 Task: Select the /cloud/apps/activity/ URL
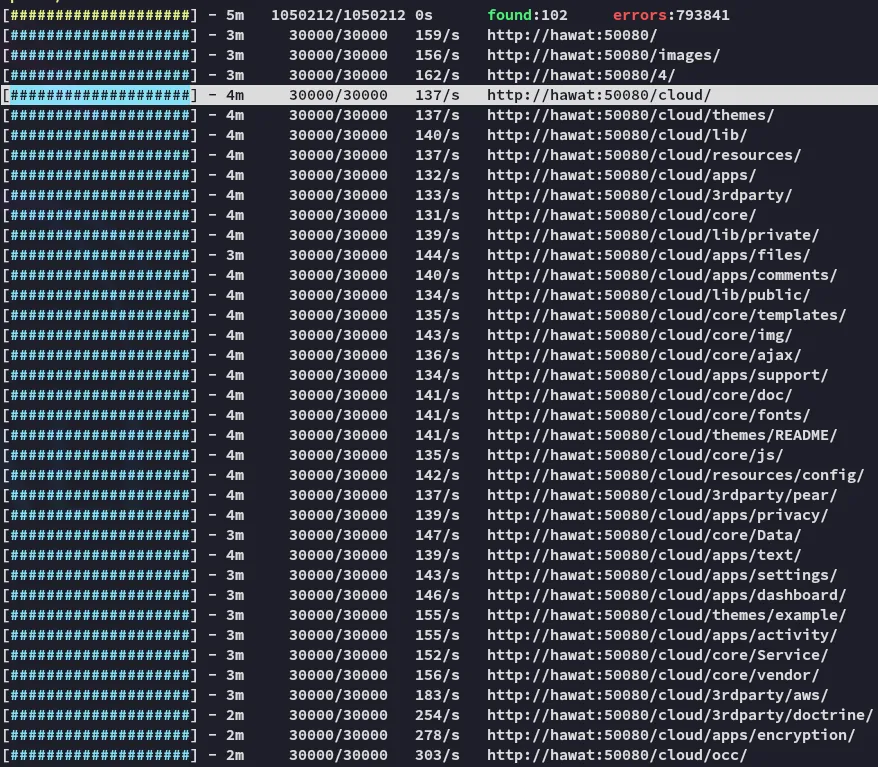click(662, 635)
